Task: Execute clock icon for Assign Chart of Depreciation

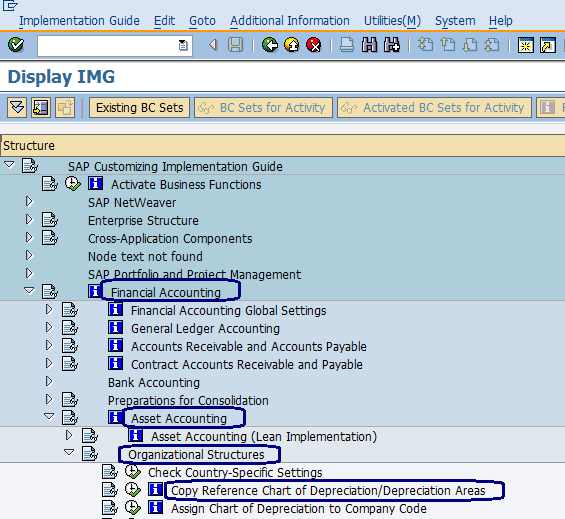Action: point(133,508)
